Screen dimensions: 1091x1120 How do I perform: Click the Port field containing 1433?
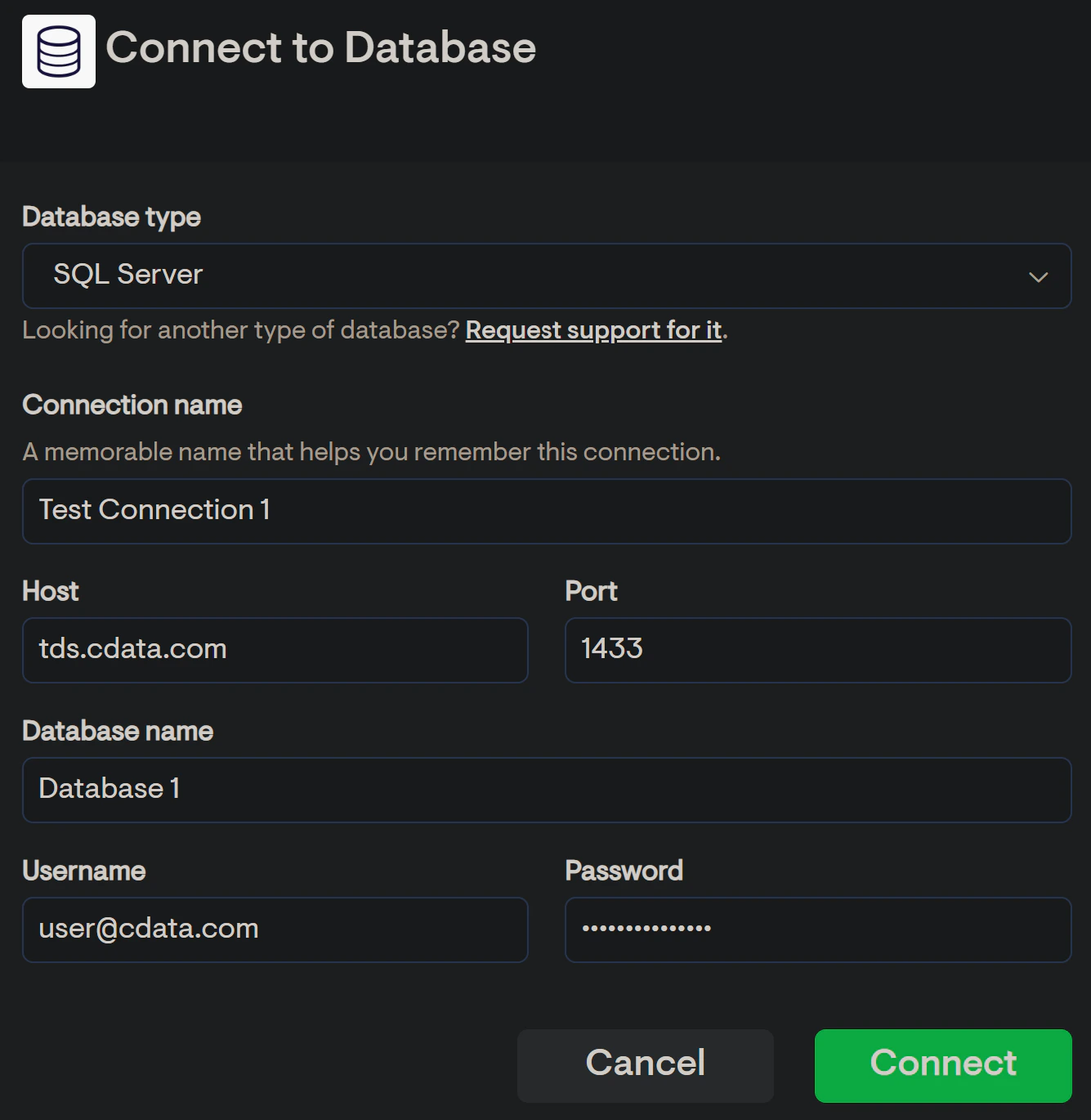pyautogui.click(x=817, y=650)
